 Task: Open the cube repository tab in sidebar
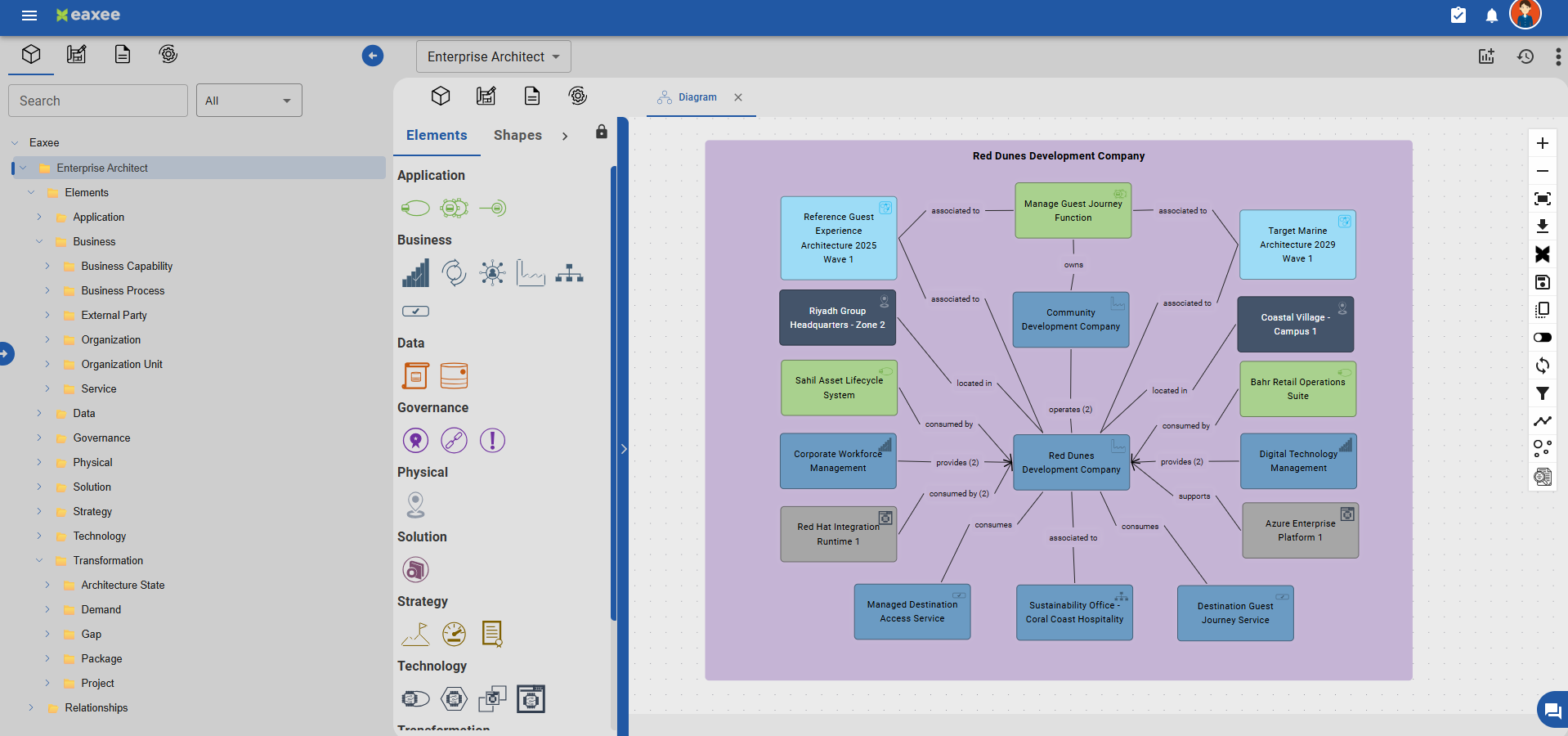31,55
